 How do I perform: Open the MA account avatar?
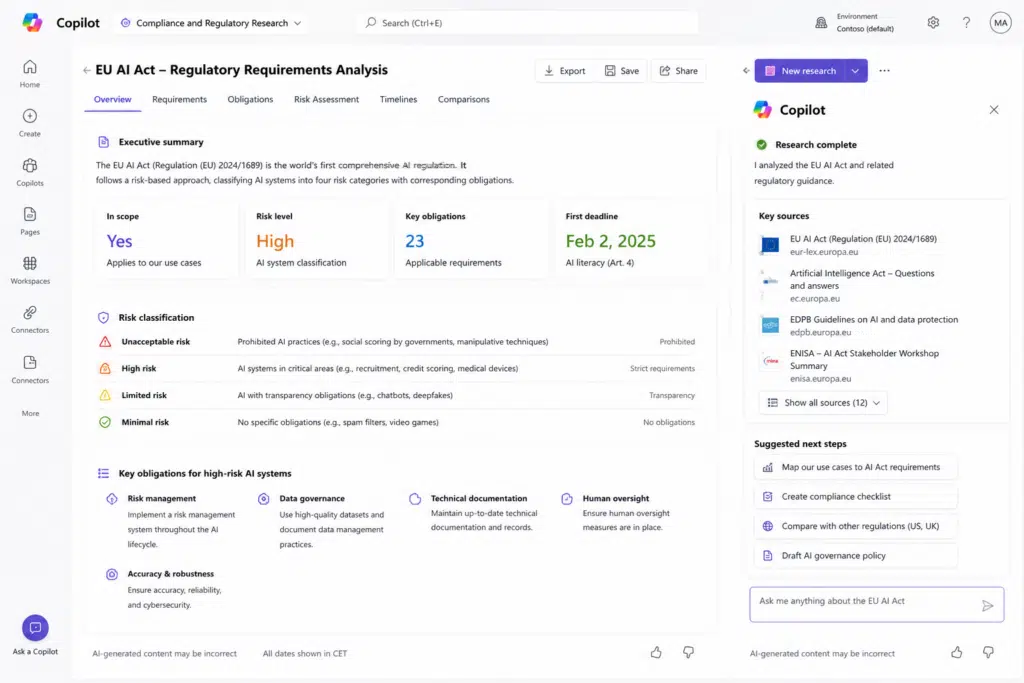coord(1000,23)
